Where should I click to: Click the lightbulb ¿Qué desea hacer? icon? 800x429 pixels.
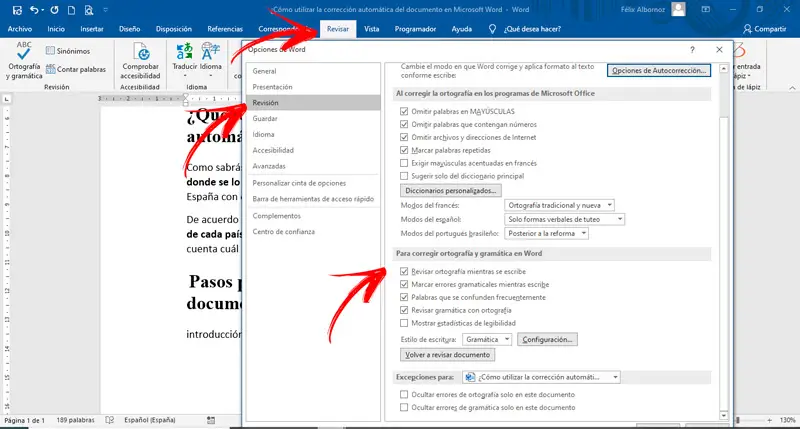click(x=492, y=29)
